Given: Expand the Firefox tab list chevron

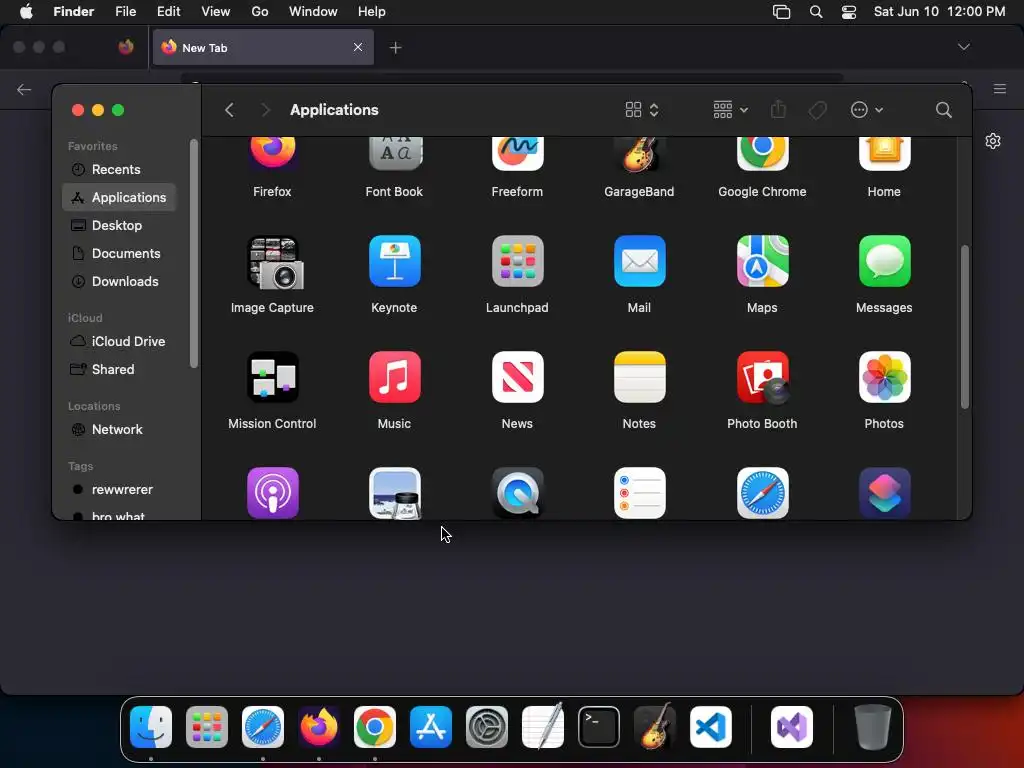Looking at the screenshot, I should 963,47.
